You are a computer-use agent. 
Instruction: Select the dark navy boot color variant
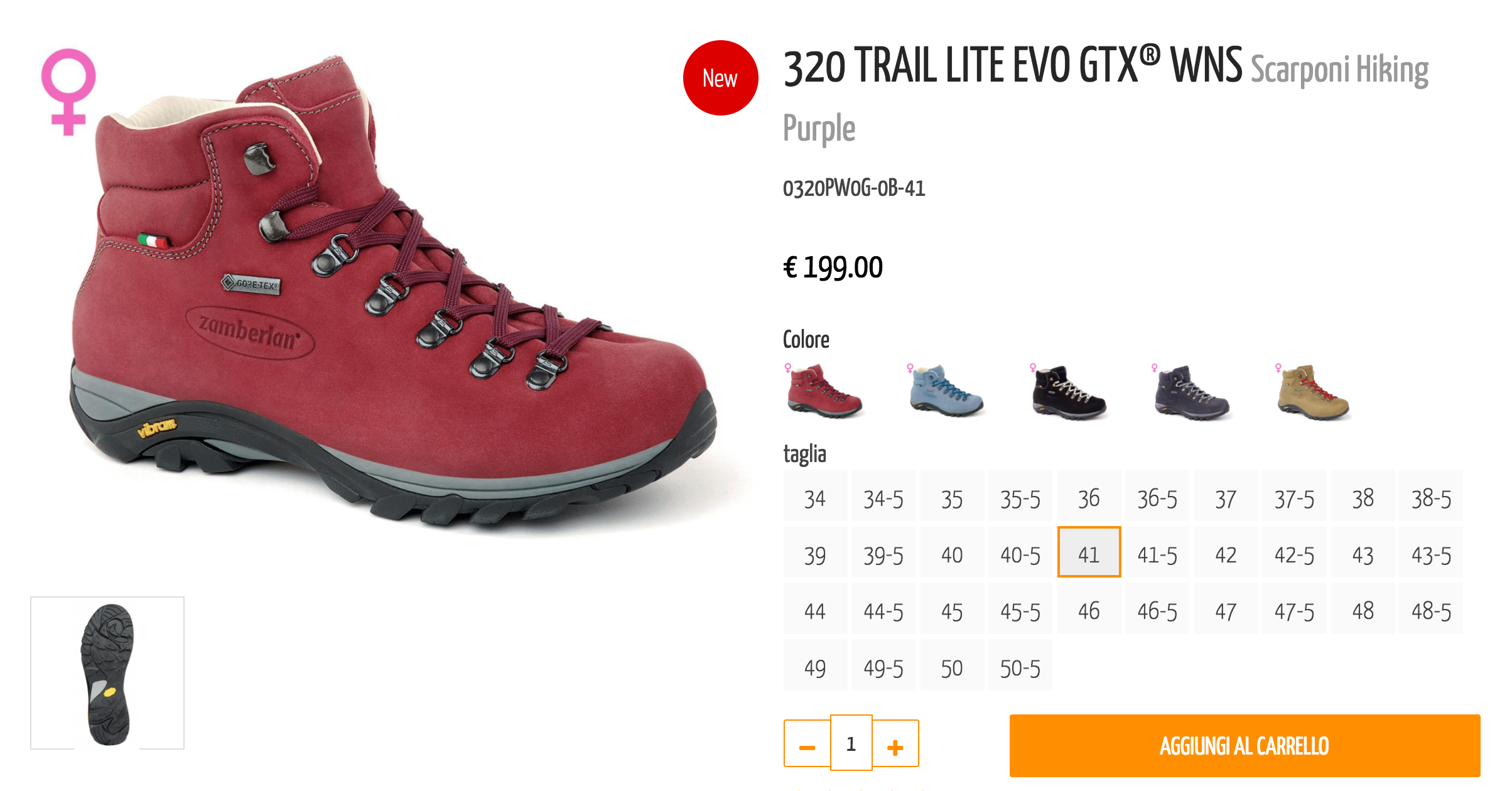tap(1190, 390)
